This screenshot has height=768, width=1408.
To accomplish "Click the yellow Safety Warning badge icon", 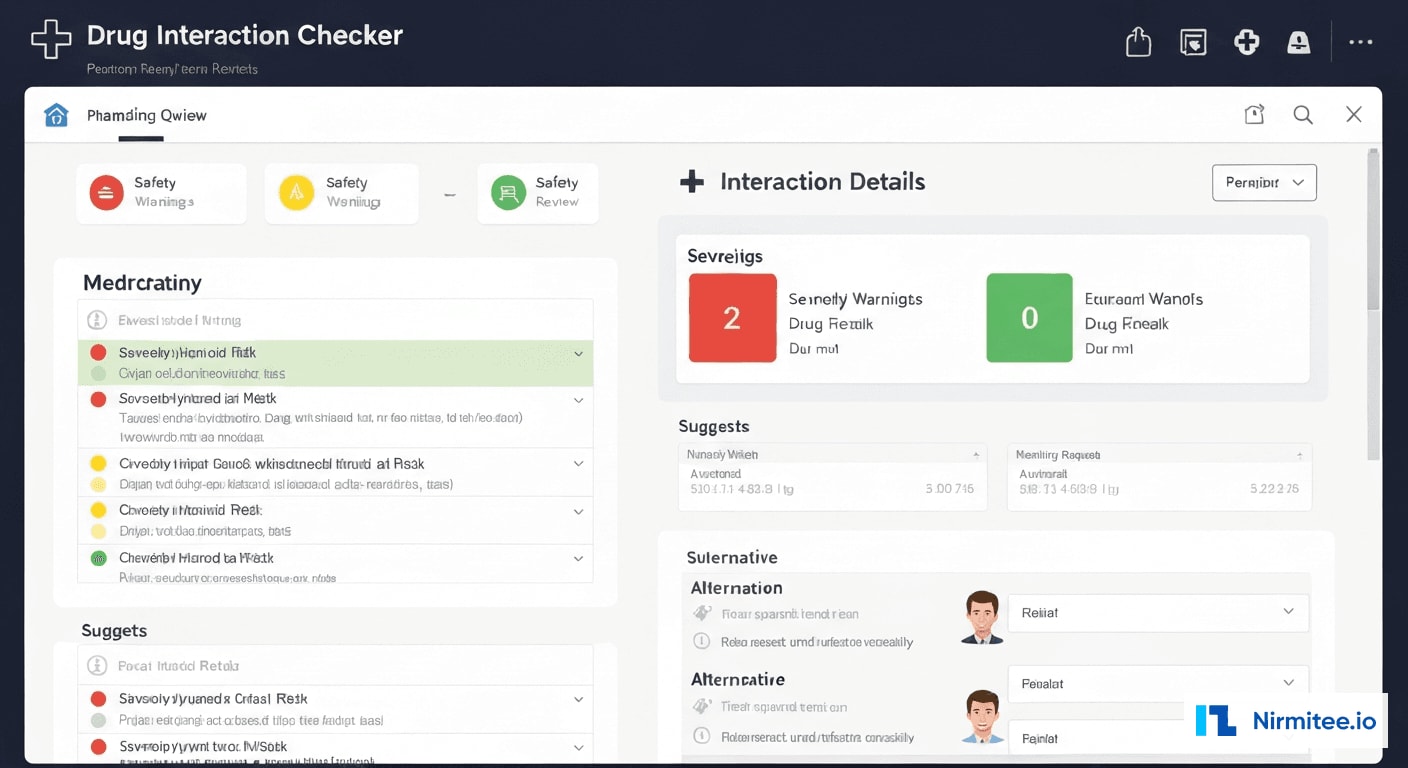I will [x=295, y=192].
